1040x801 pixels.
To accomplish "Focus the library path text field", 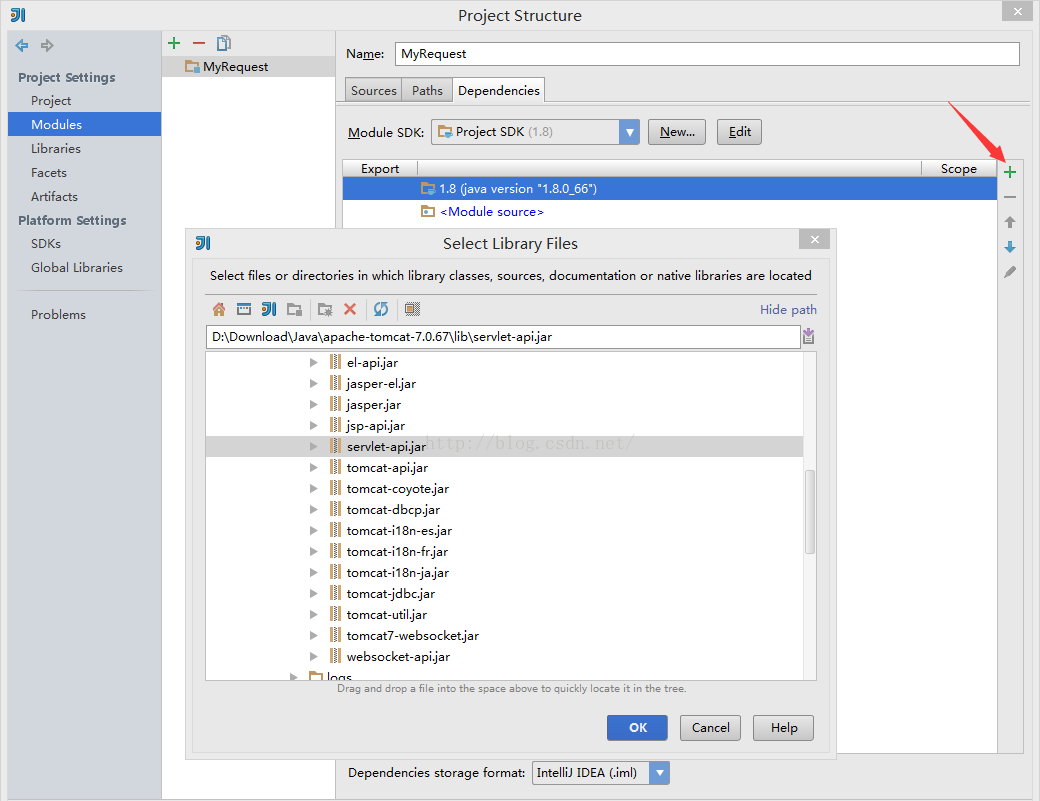I will coord(503,337).
